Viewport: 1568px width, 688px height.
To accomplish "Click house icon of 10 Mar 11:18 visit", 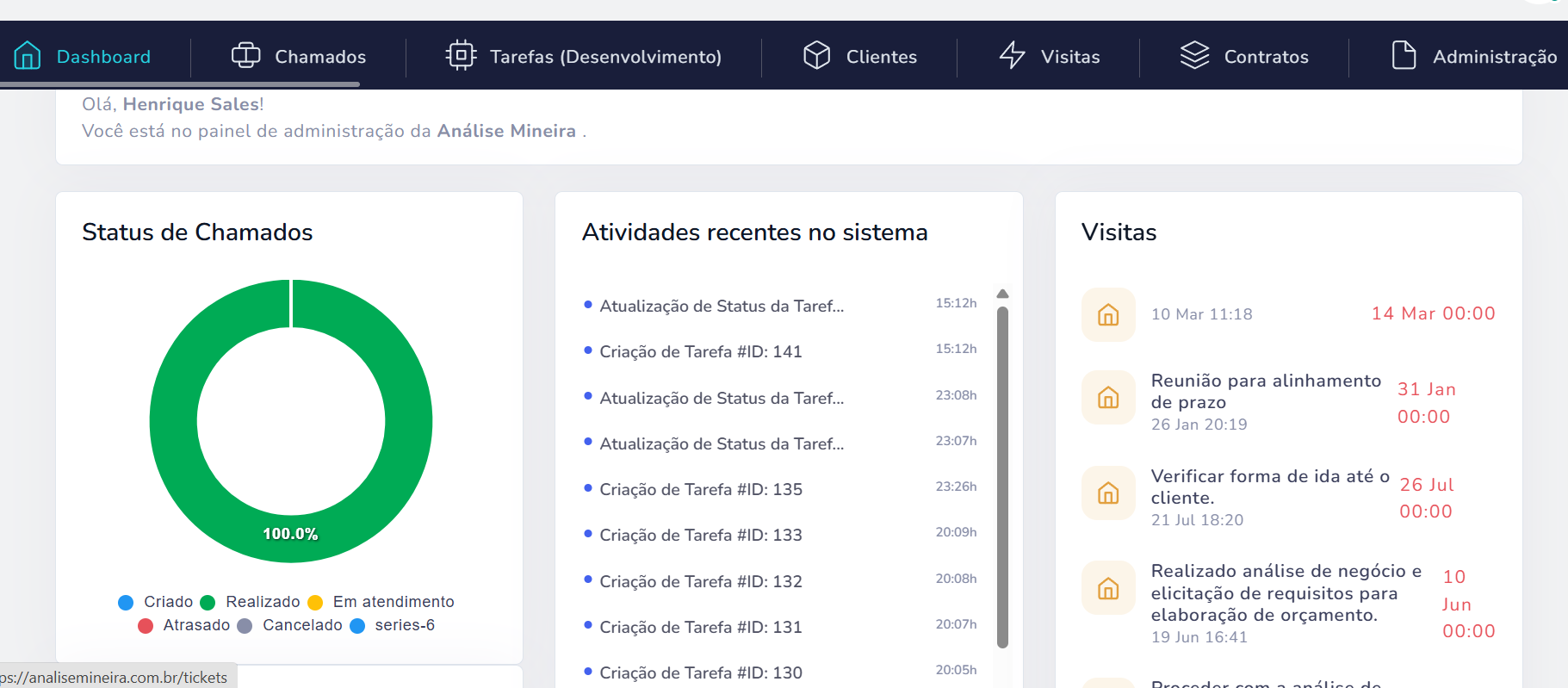I will pyautogui.click(x=1108, y=314).
